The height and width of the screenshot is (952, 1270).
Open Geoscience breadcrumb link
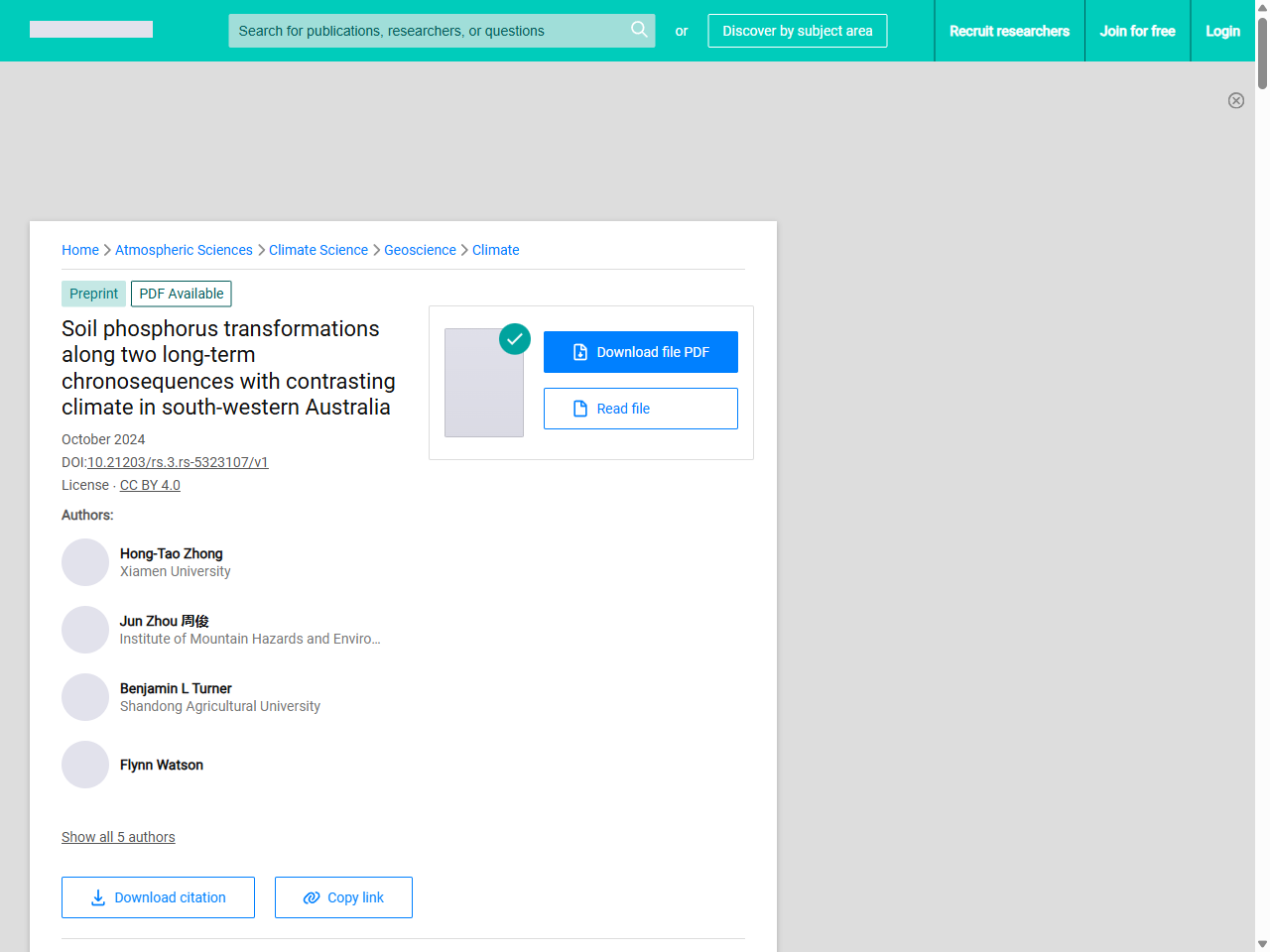click(421, 250)
